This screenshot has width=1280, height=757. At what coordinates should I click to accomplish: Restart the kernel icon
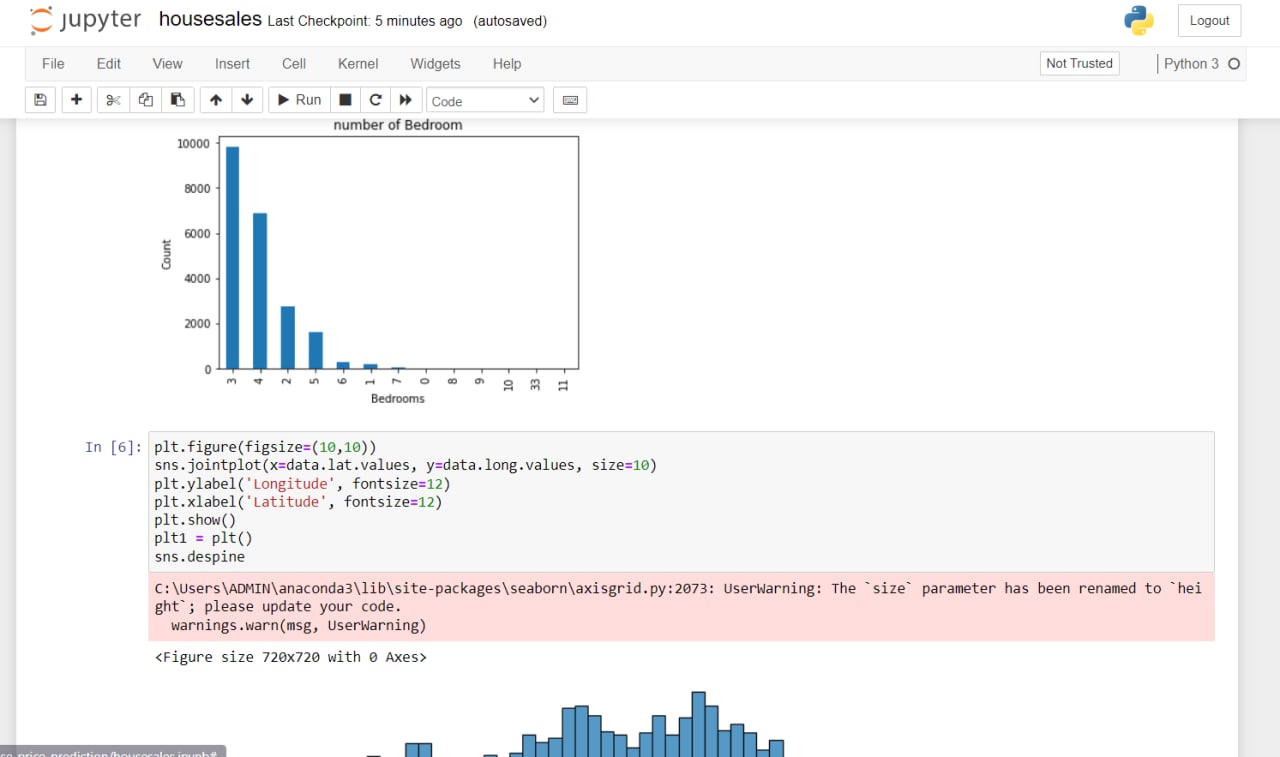coord(376,100)
